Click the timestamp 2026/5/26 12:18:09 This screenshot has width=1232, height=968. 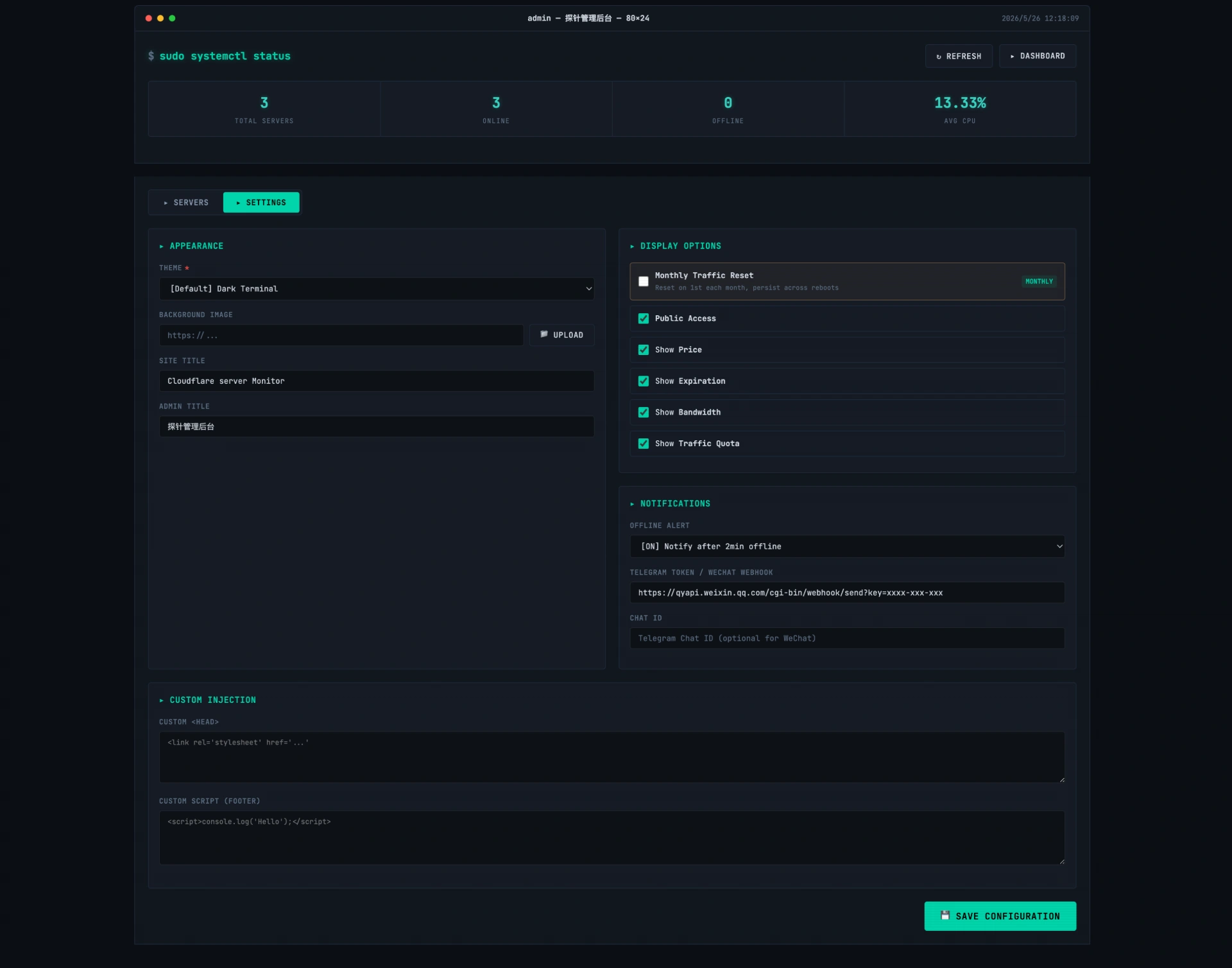[x=1040, y=19]
